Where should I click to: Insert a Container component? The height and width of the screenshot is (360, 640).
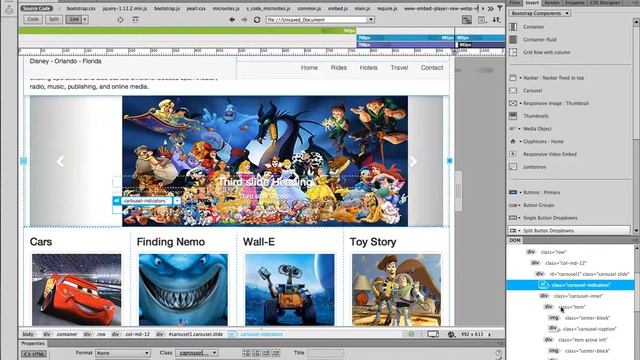click(x=534, y=27)
